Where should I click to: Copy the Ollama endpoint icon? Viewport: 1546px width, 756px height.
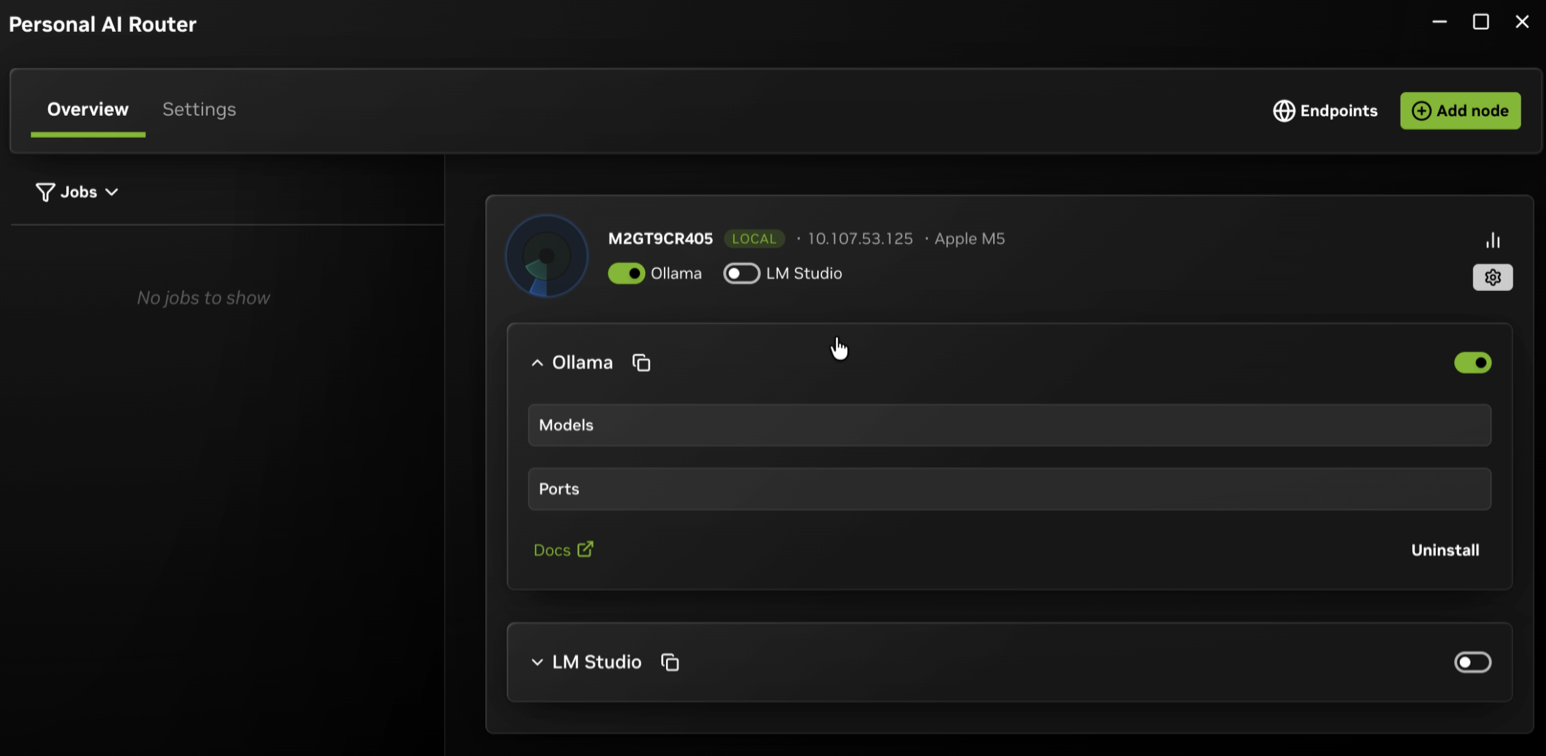click(641, 363)
